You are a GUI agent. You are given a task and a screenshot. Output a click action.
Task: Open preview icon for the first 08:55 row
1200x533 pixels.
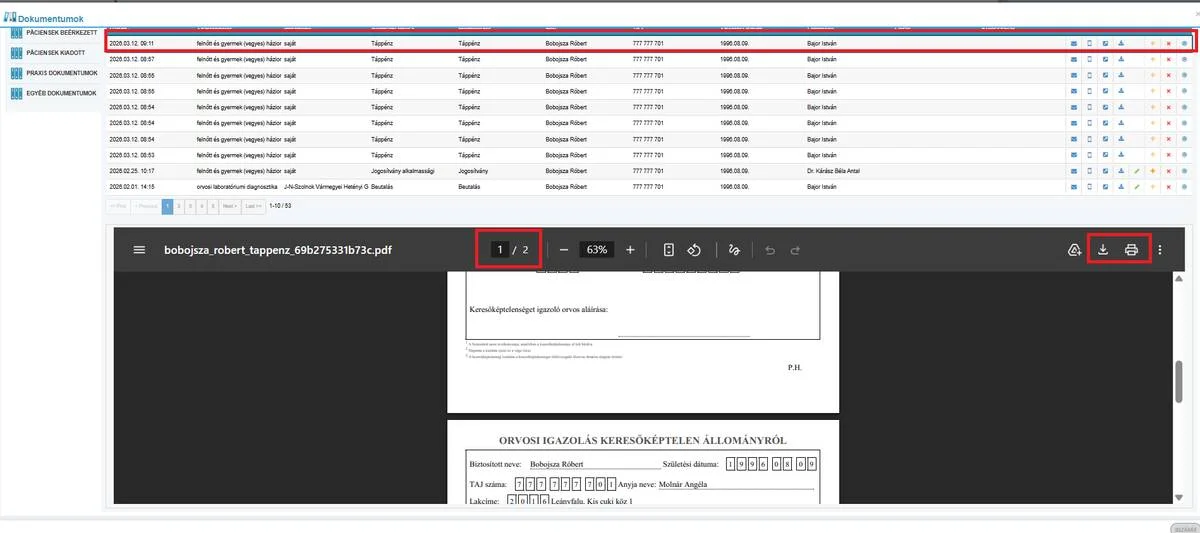1106,75
